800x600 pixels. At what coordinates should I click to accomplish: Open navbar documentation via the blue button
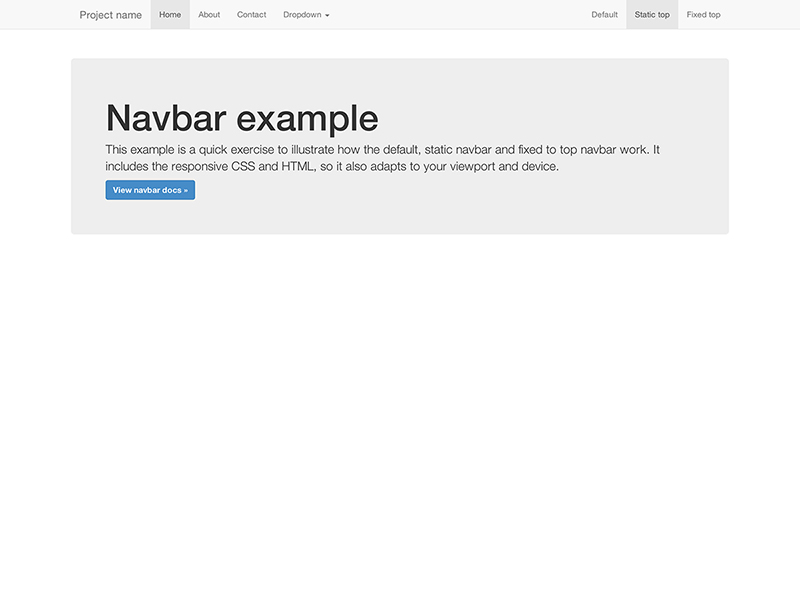pyautogui.click(x=150, y=189)
